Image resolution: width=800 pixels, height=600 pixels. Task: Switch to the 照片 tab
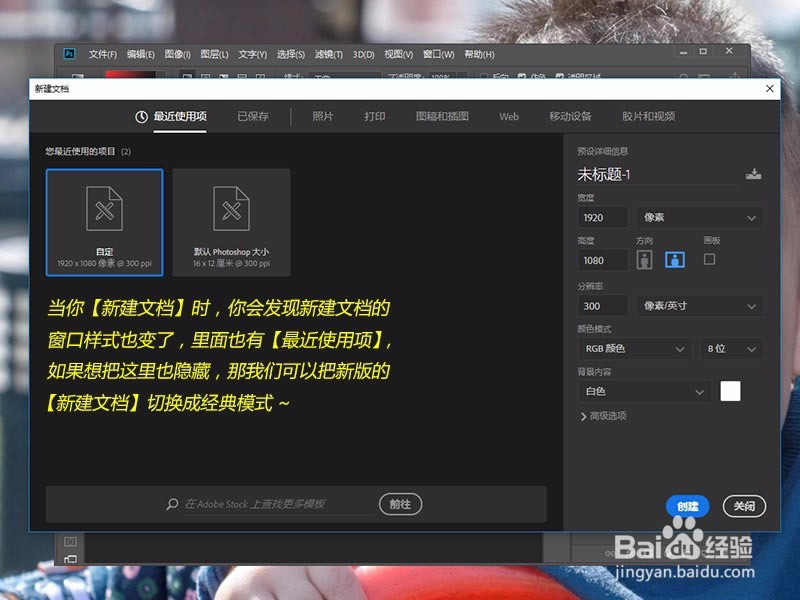[322, 116]
